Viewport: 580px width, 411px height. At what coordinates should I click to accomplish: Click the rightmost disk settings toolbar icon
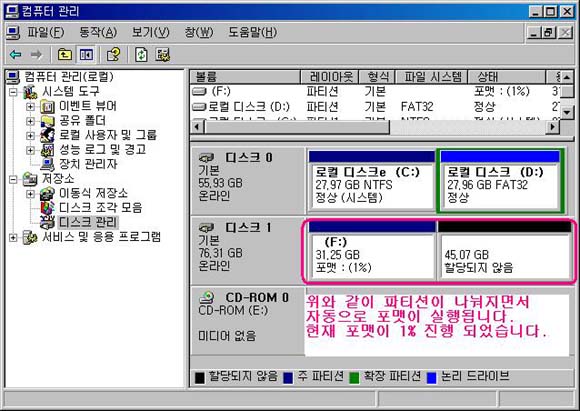pos(162,55)
